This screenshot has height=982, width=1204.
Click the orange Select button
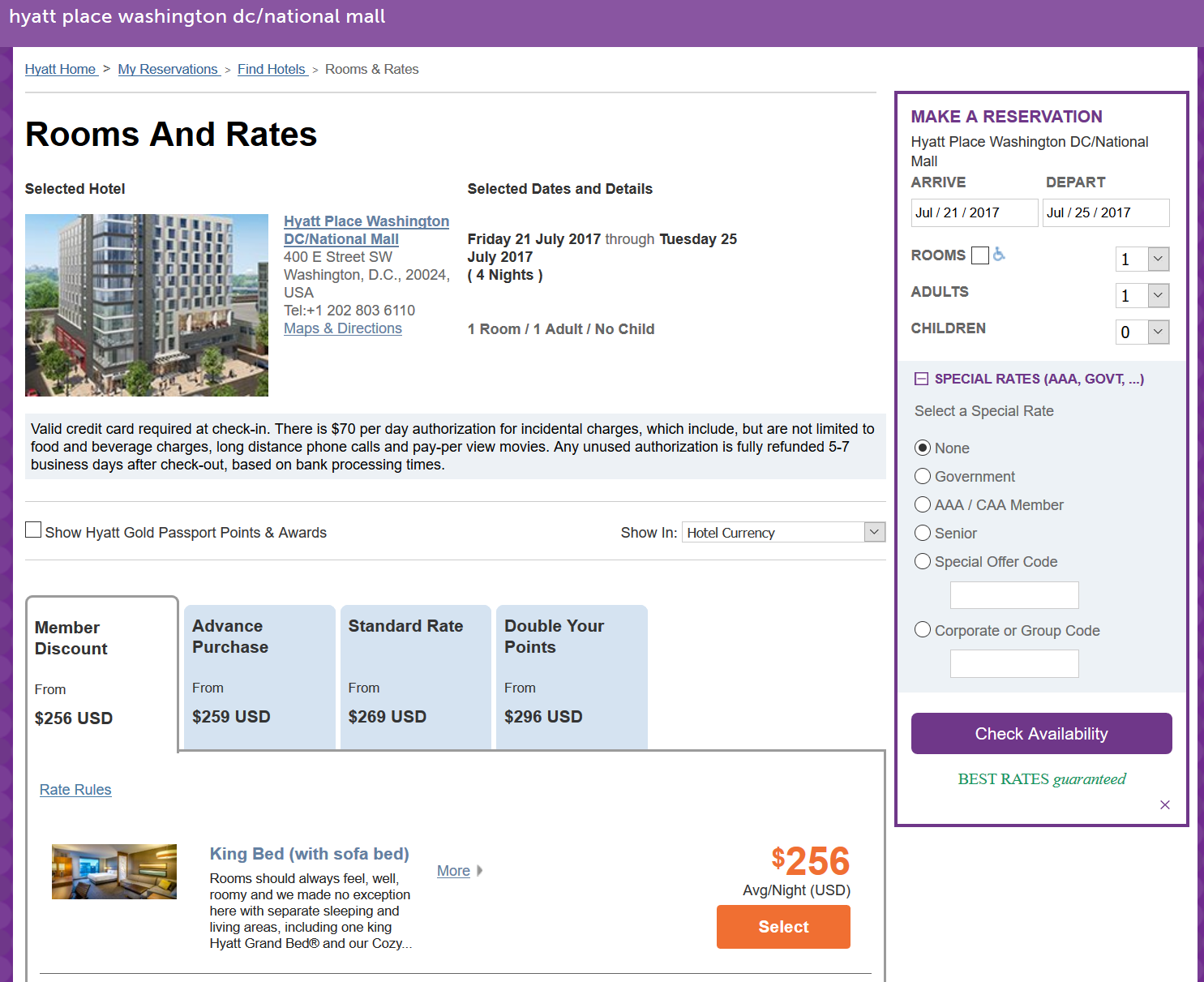coord(783,927)
